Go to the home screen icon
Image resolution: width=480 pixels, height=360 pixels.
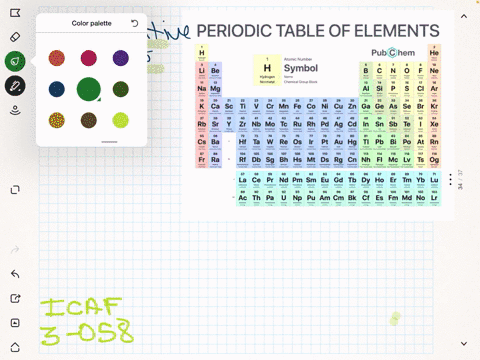pyautogui.click(x=15, y=347)
